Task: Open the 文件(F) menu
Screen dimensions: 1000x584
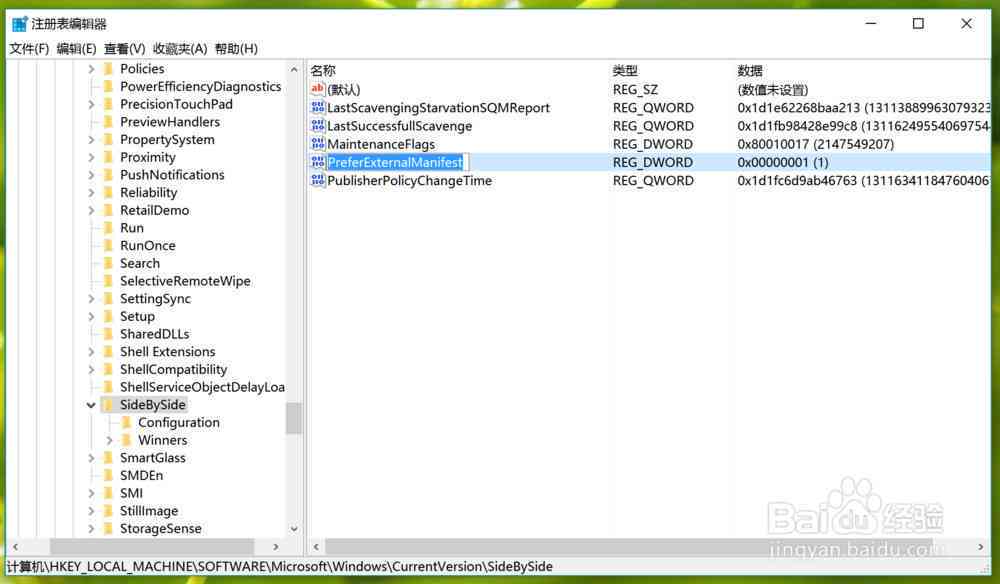Action: point(29,48)
